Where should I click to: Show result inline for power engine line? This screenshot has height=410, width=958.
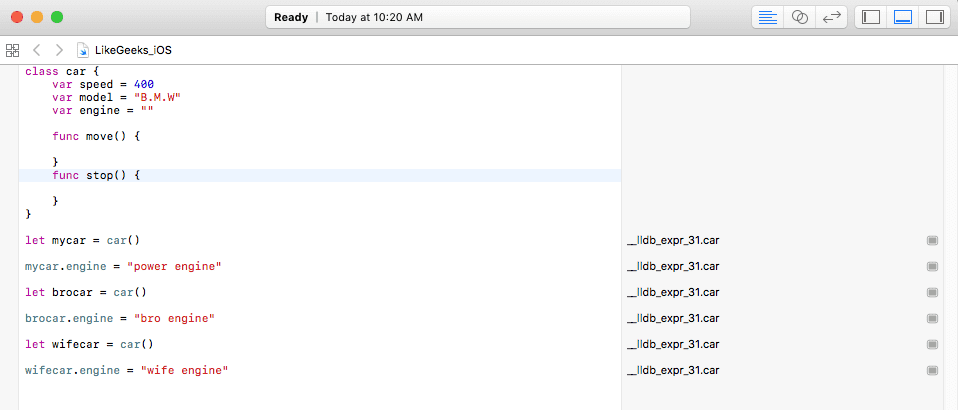click(932, 266)
